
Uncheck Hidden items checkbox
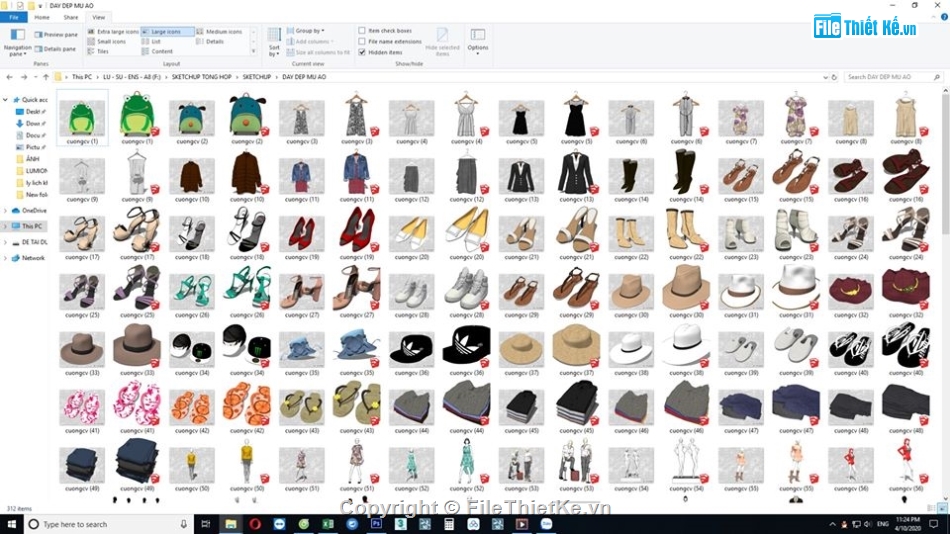(x=362, y=52)
